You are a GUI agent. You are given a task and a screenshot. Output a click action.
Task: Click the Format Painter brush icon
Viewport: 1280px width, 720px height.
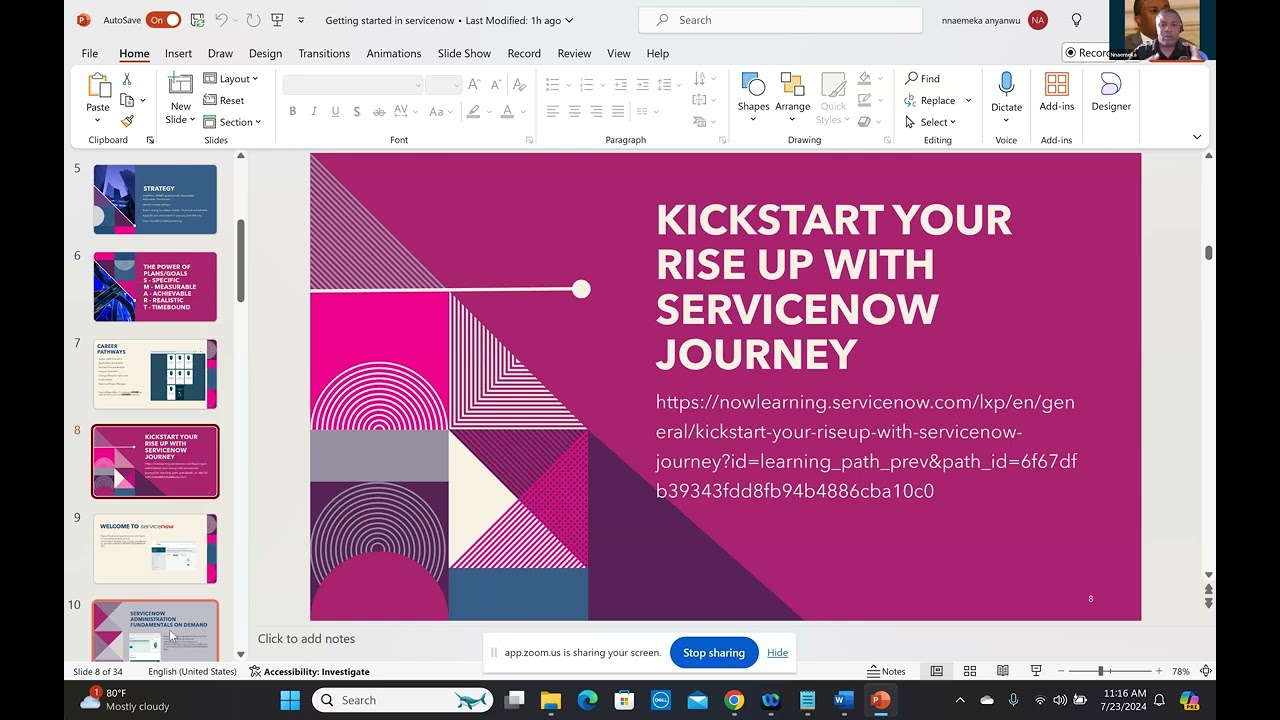[x=127, y=121]
